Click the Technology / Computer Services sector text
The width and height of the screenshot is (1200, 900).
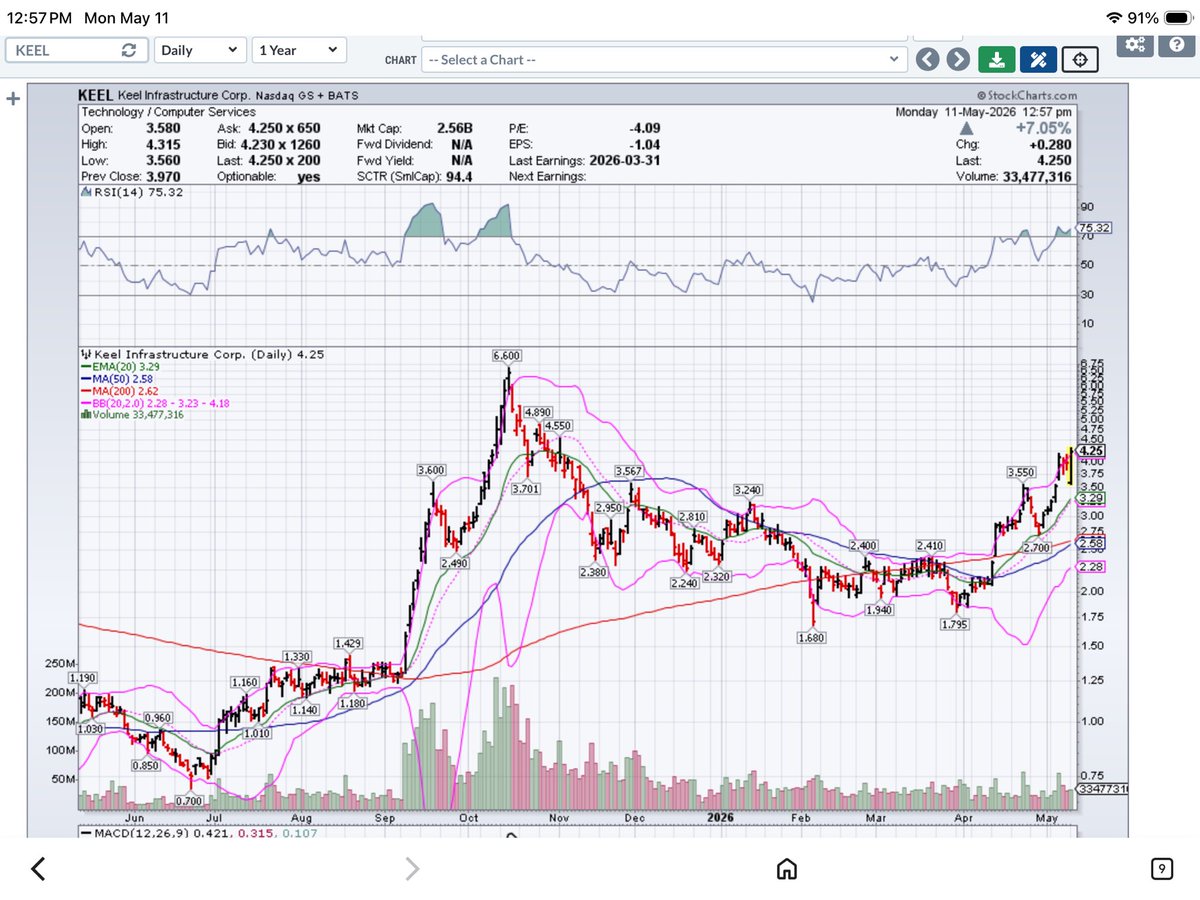click(168, 112)
